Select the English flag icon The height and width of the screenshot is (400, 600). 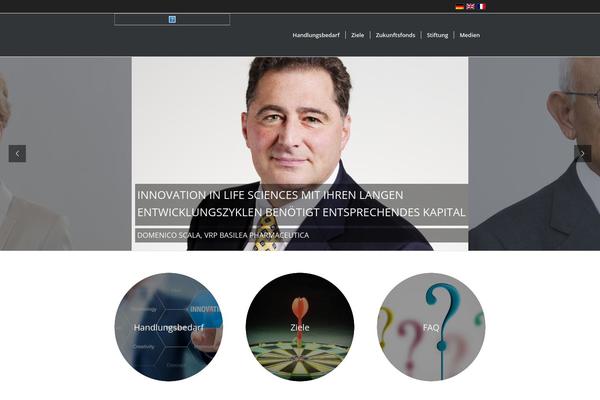pyautogui.click(x=470, y=7)
